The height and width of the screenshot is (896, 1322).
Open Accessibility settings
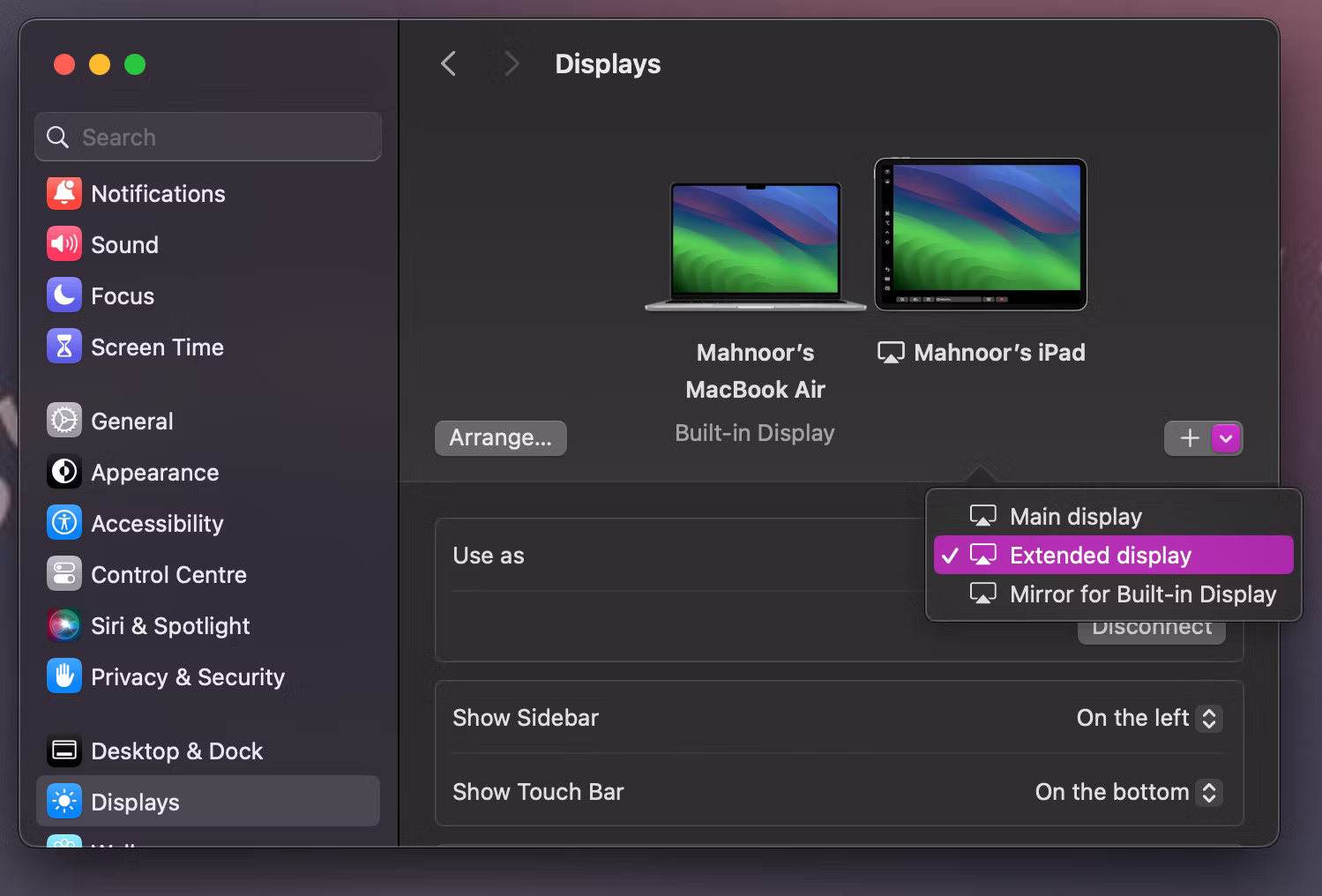(157, 523)
